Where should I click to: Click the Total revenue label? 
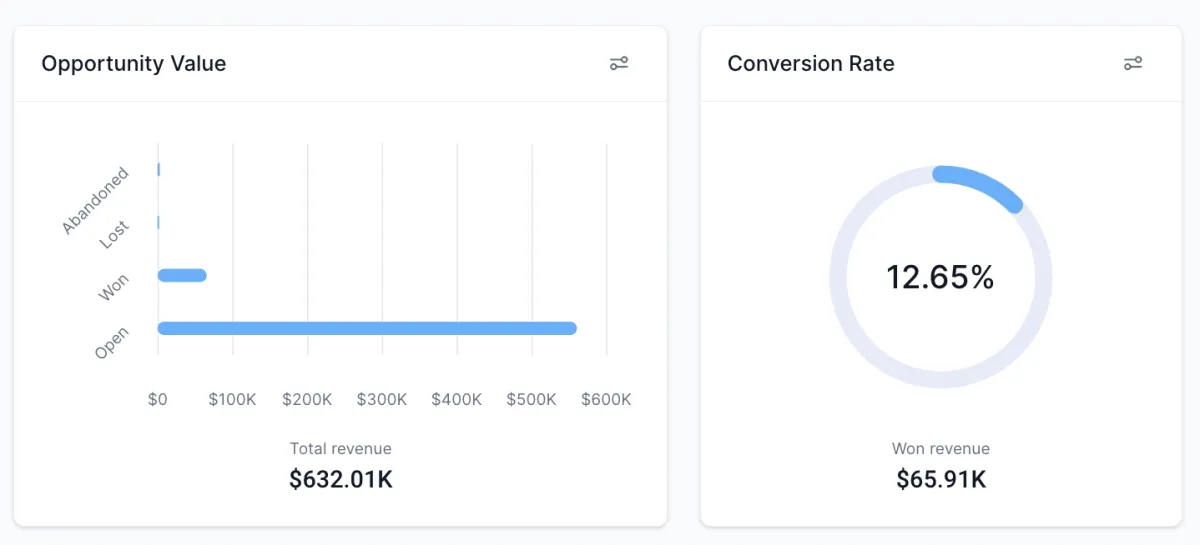(341, 448)
